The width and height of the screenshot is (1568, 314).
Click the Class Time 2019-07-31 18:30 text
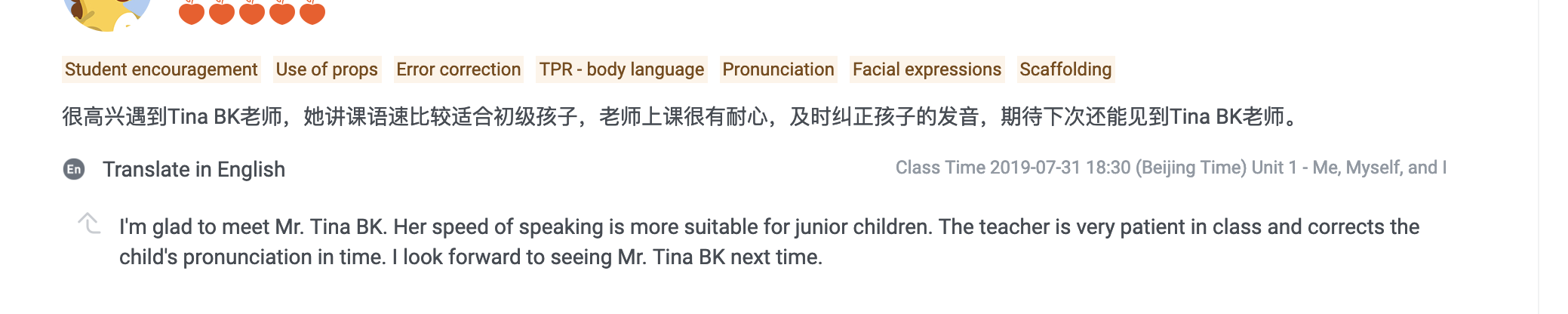[x=1070, y=168]
